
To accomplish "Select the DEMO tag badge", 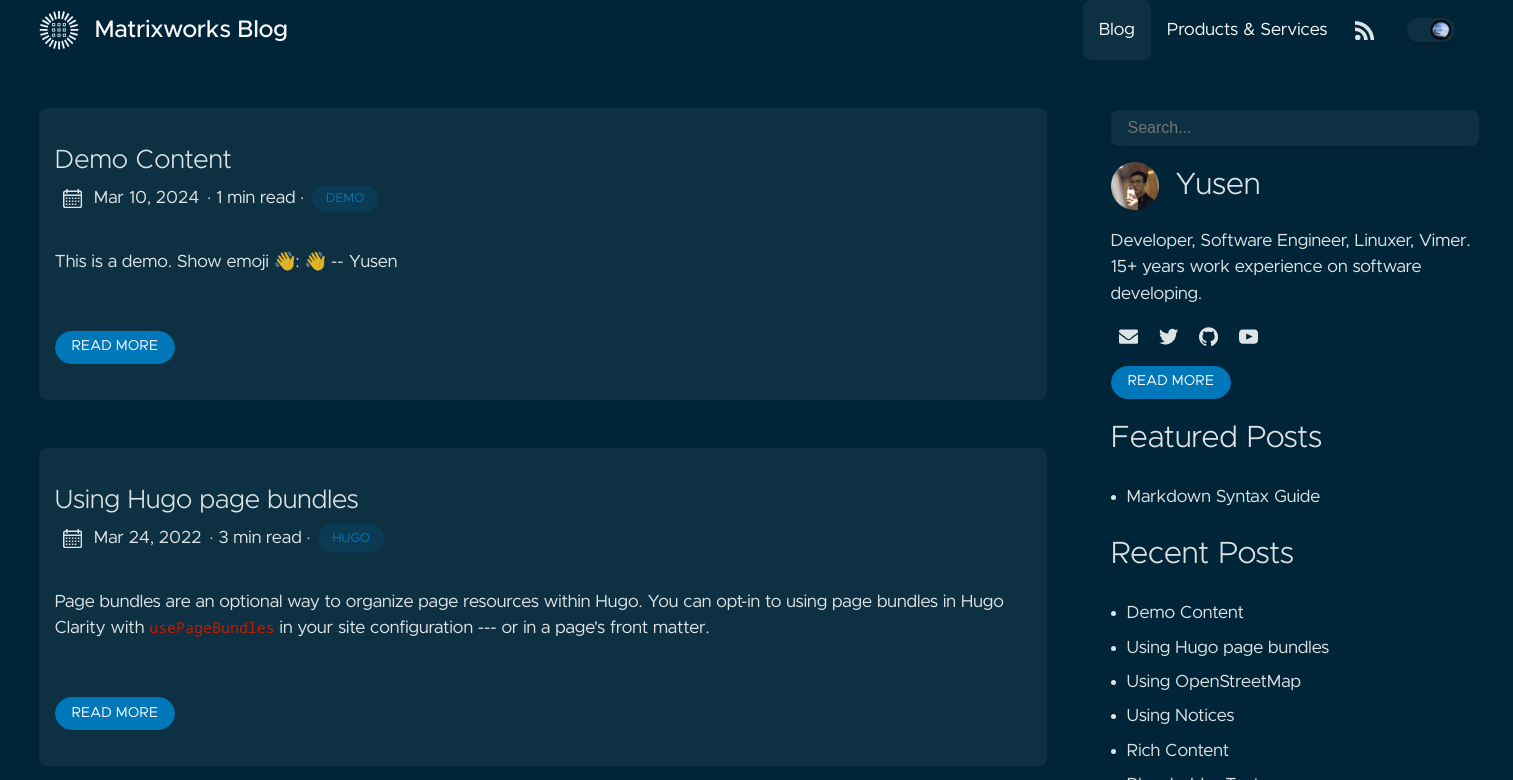I will [345, 198].
